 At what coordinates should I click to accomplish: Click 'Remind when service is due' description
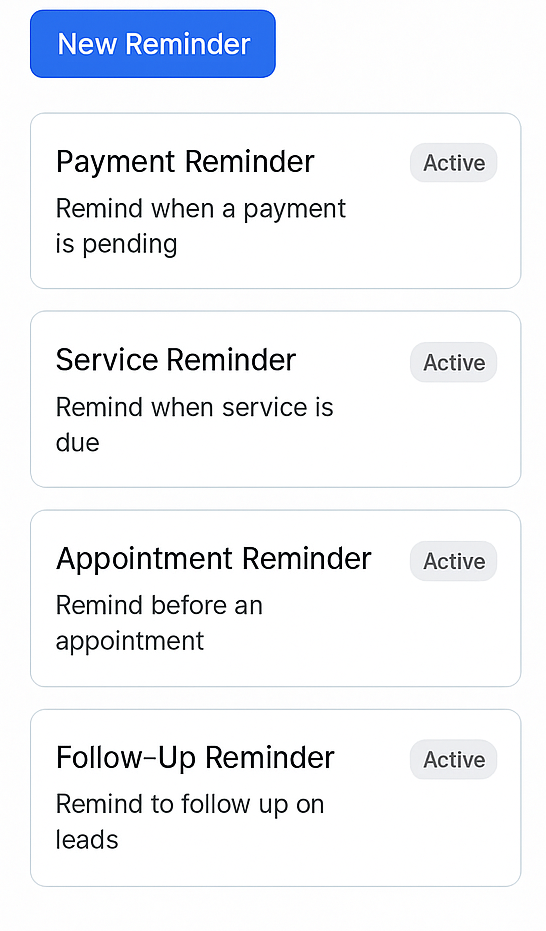pos(195,425)
